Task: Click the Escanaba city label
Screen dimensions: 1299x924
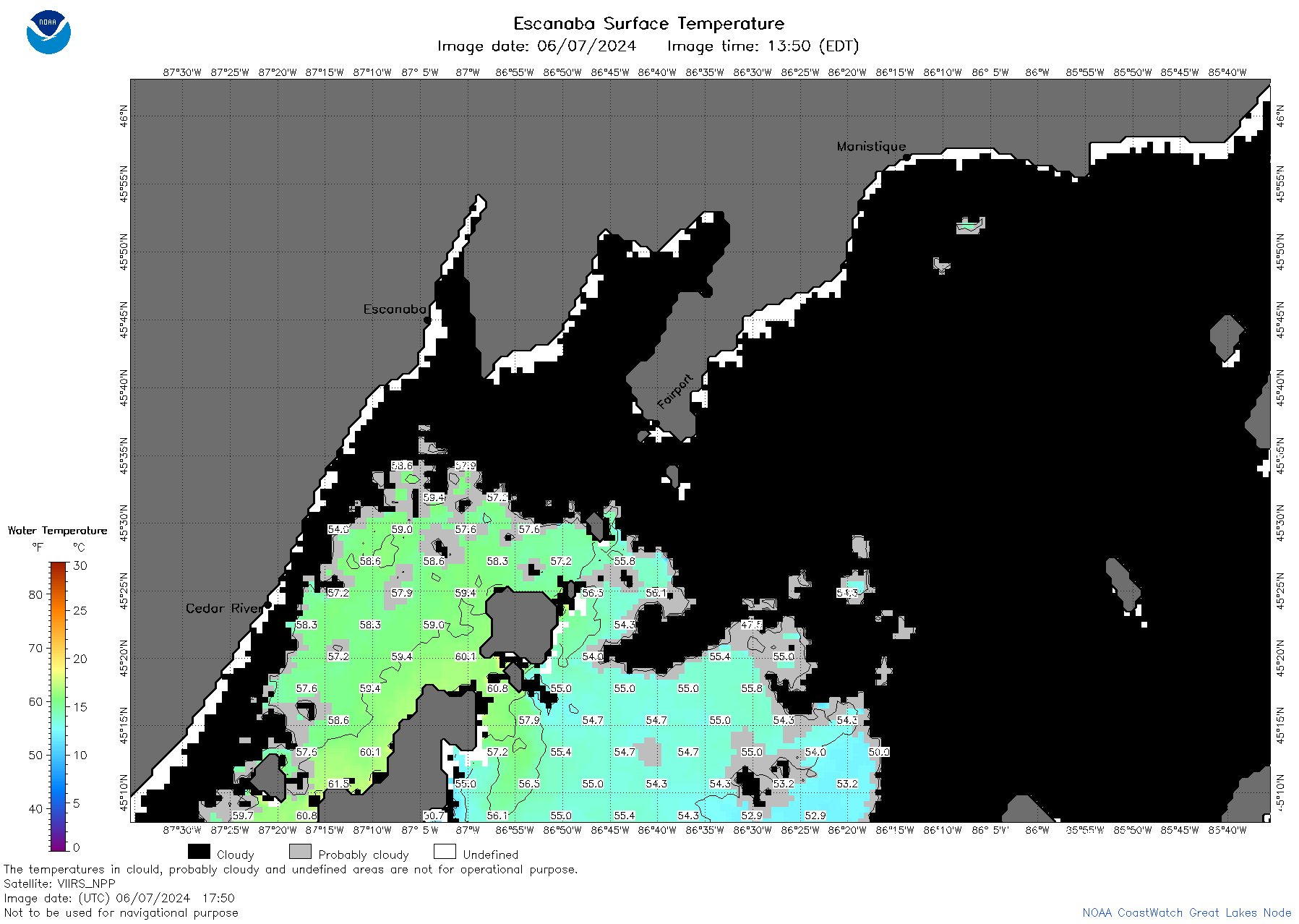Action: click(395, 309)
